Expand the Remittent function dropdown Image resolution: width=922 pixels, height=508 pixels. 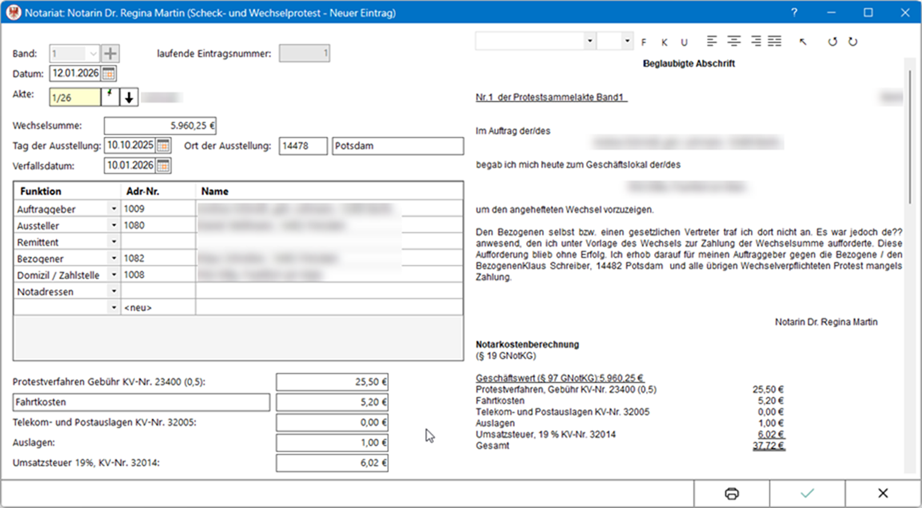(x=113, y=242)
